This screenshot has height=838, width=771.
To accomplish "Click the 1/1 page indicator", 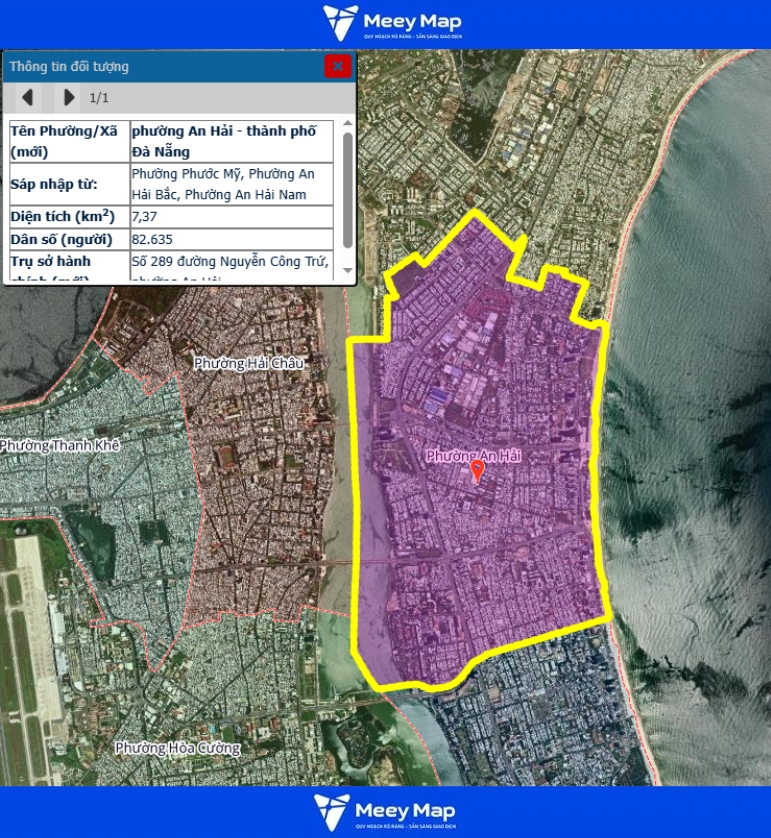I will 99,98.
